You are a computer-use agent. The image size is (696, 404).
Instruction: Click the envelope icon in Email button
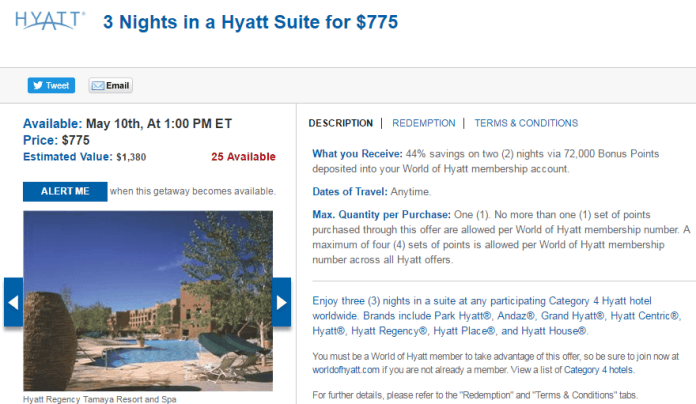pyautogui.click(x=98, y=86)
